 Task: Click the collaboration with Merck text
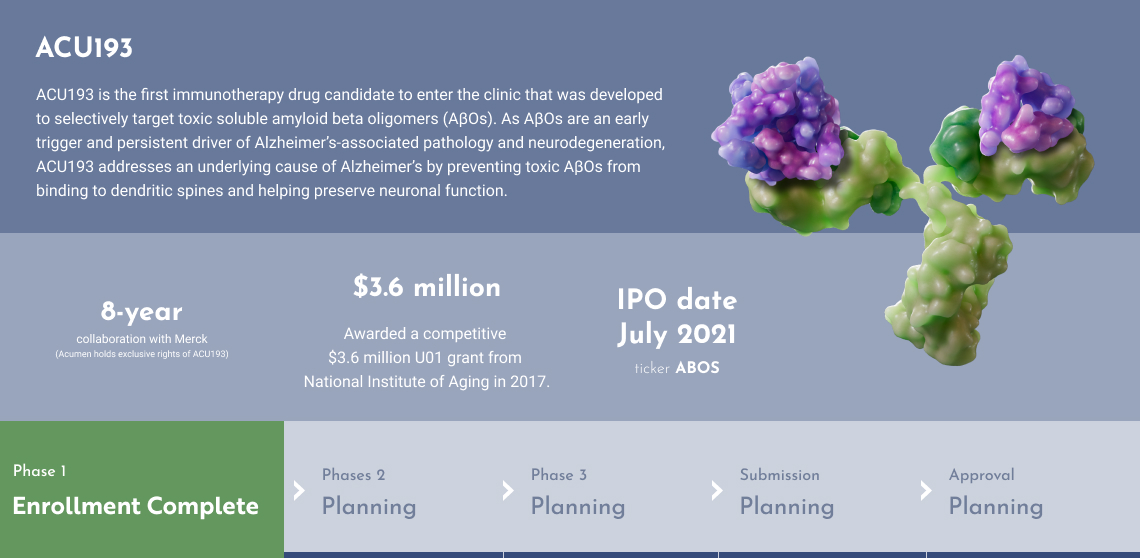(142, 340)
